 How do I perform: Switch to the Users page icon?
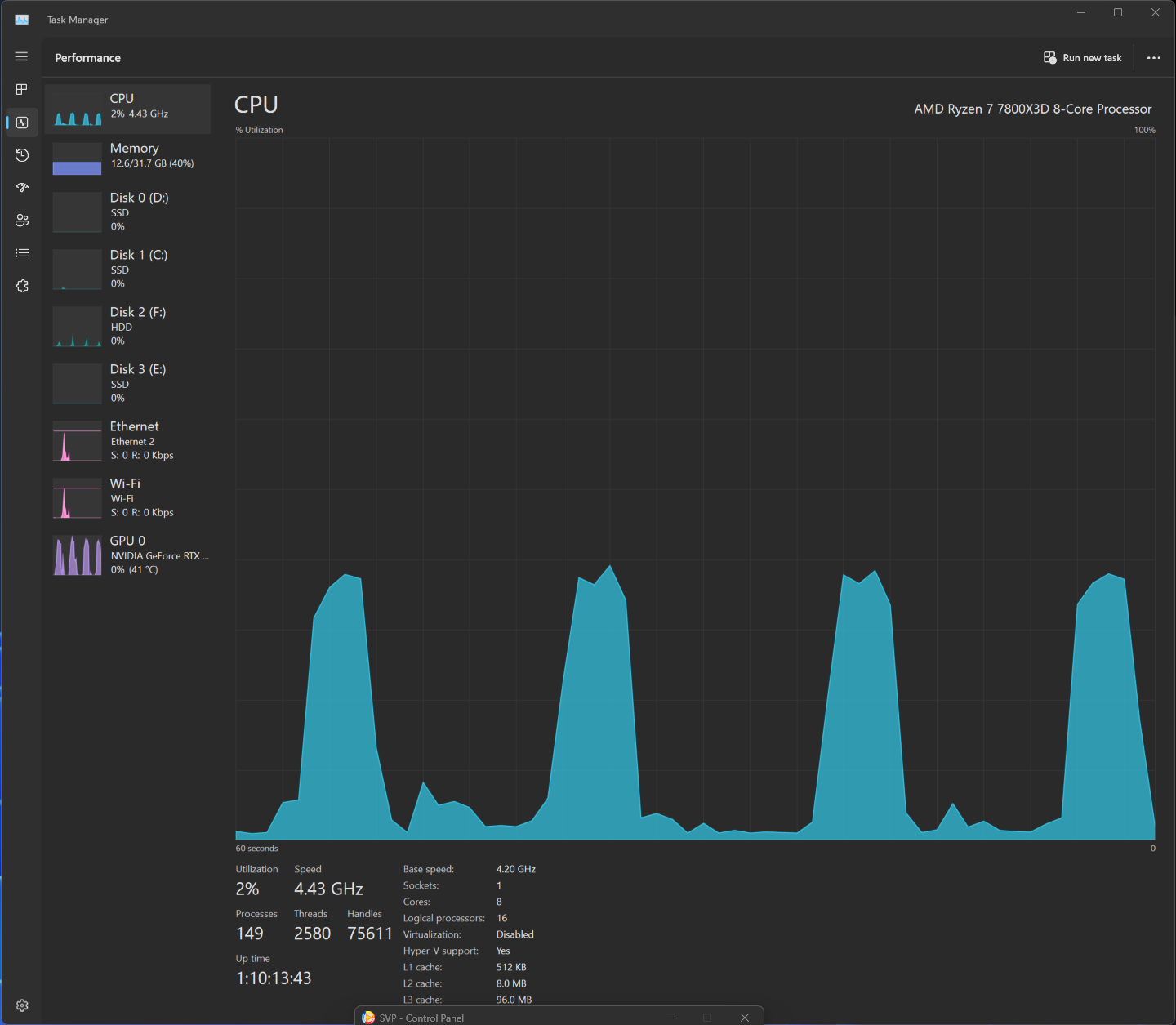(x=22, y=221)
